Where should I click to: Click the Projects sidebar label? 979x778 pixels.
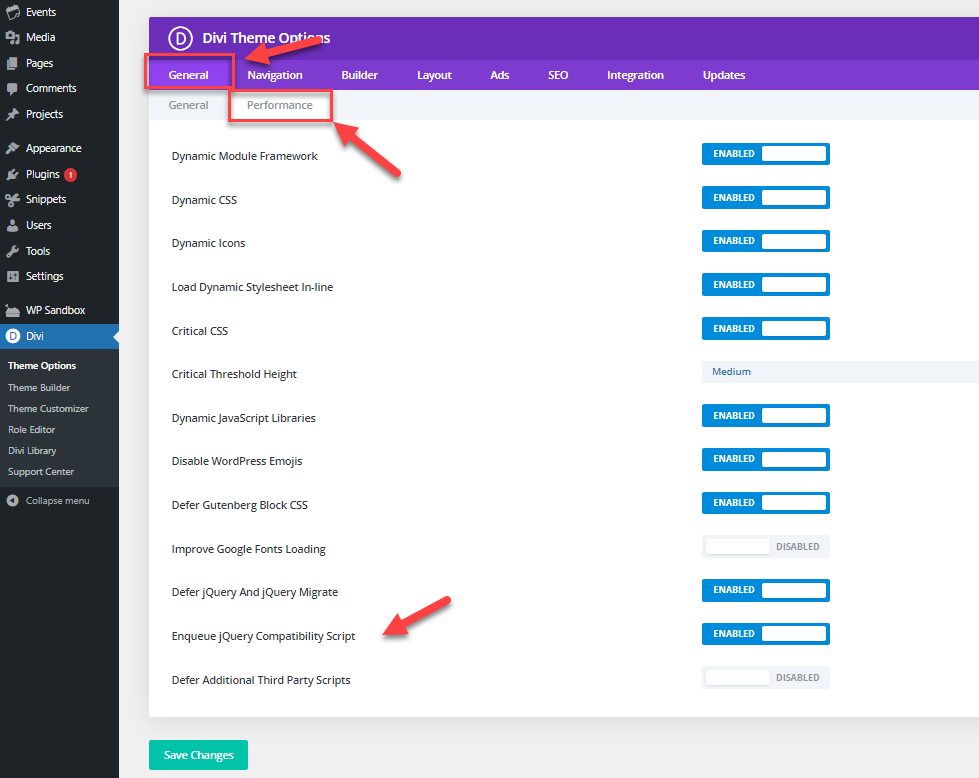[44, 114]
